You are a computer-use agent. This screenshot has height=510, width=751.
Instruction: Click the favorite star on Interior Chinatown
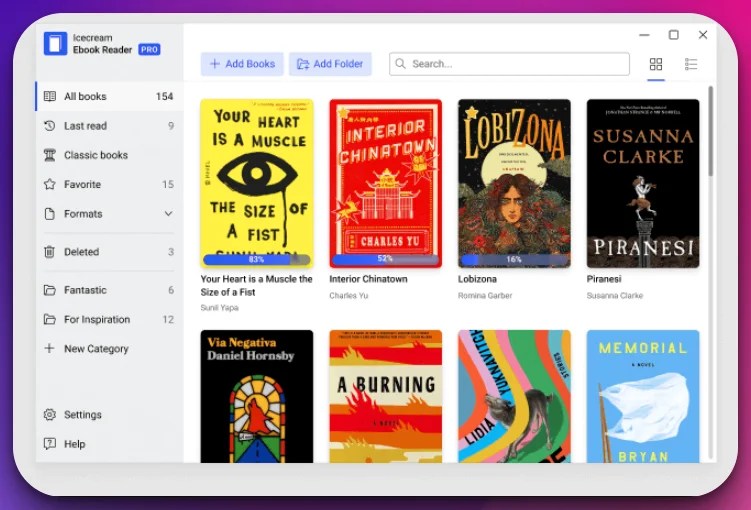(x=343, y=113)
